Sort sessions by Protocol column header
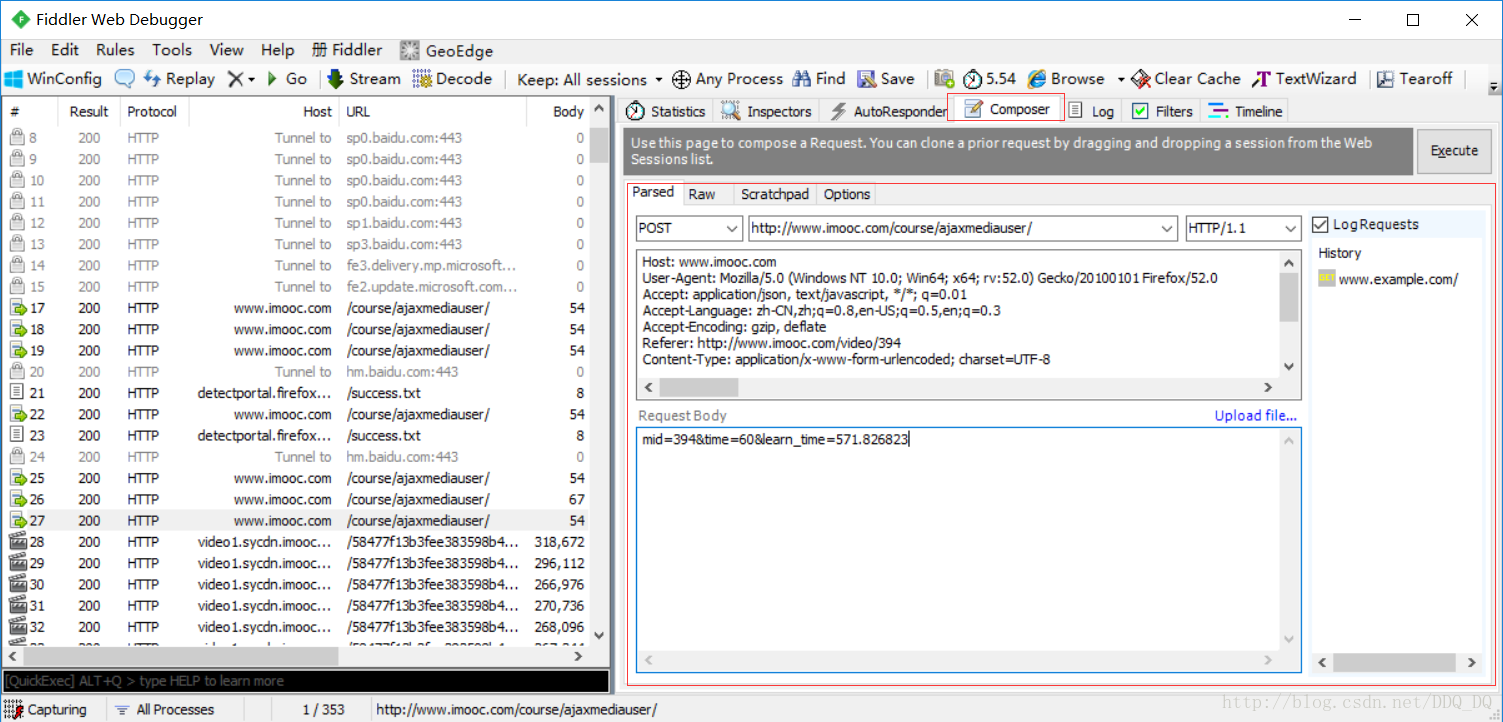The image size is (1503, 722). pyautogui.click(x=152, y=112)
